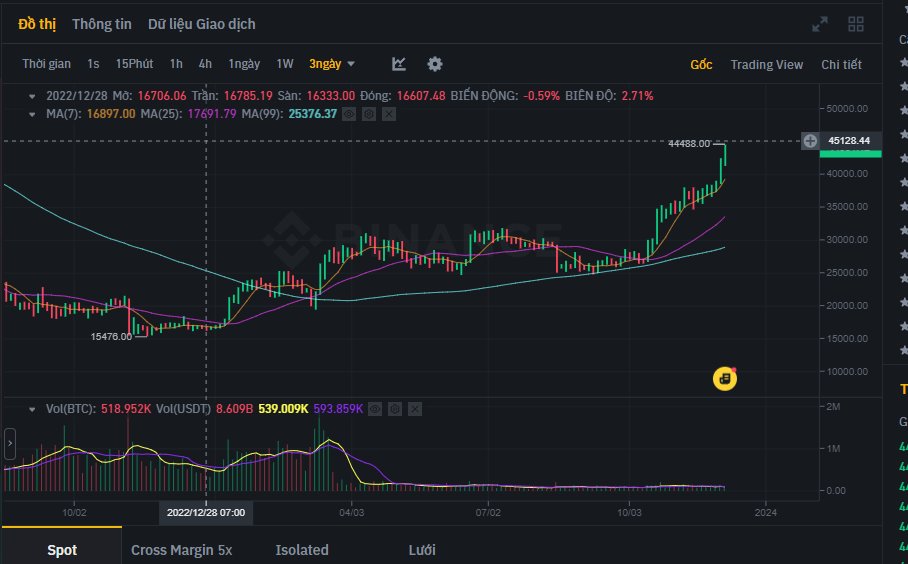Screen dimensions: 908x564
Task: Select the Isolated margin tab
Action: (302, 550)
